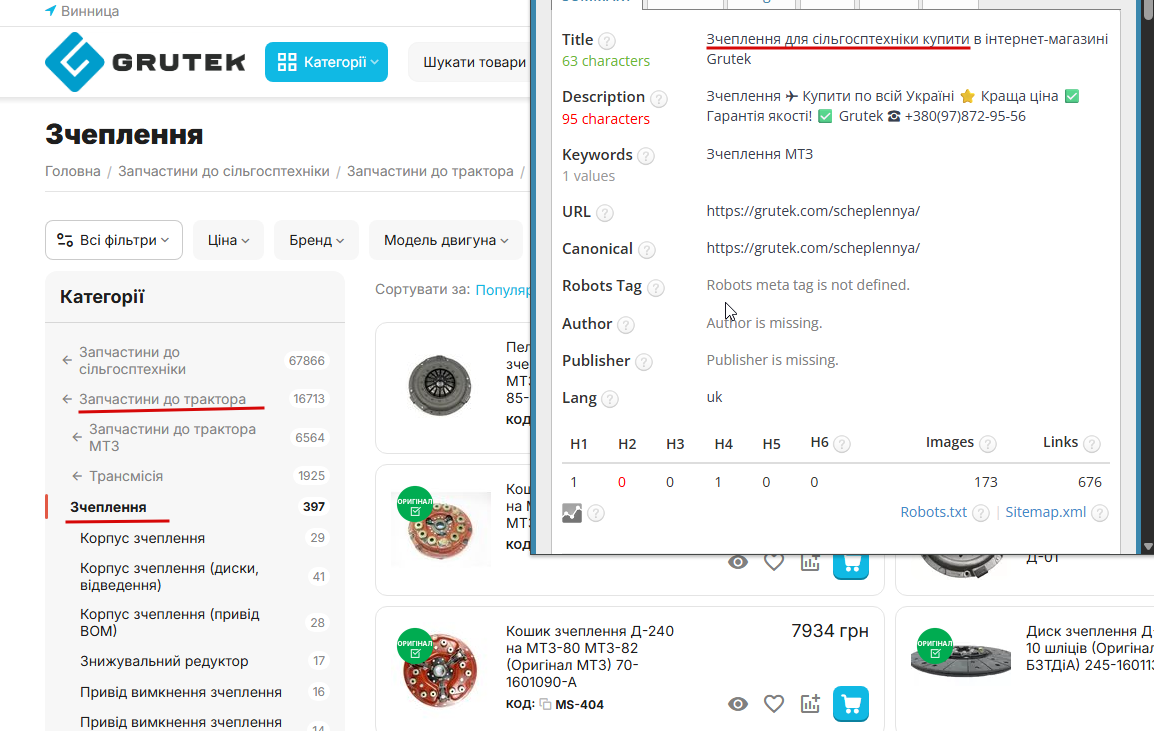
Task: Click help icon next to Title
Action: [x=606, y=40]
